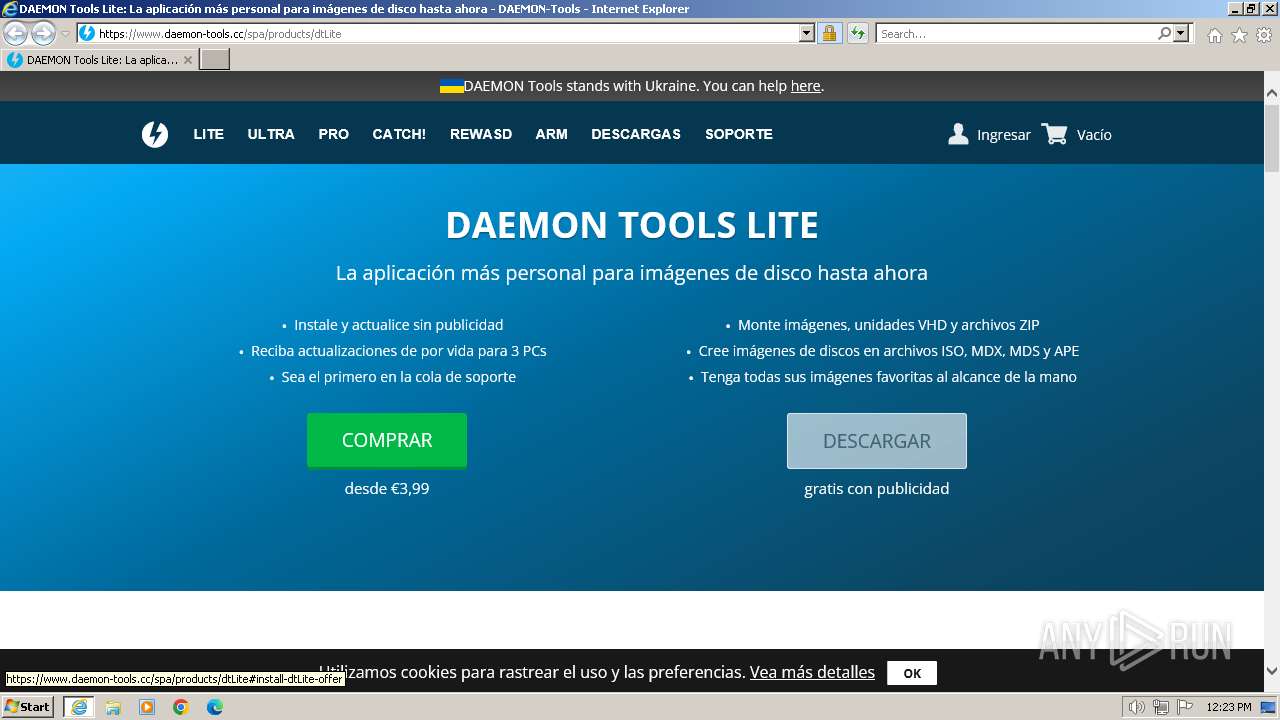The width and height of the screenshot is (1280, 720).
Task: Open media player taskbar icon
Action: (147, 707)
